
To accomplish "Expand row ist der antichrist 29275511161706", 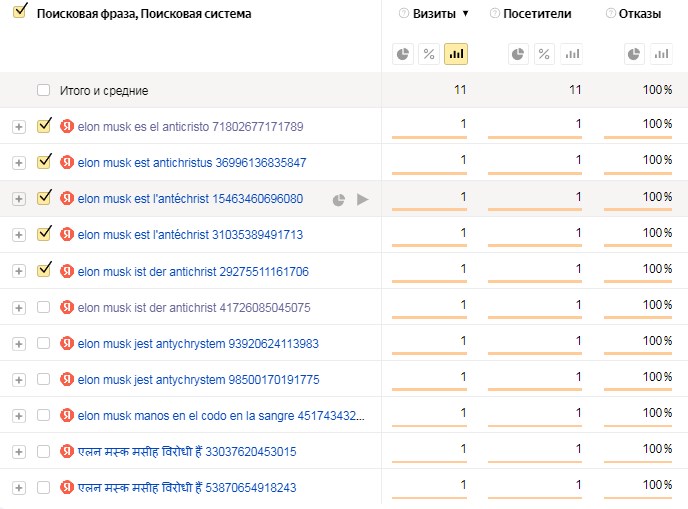I will (18, 271).
